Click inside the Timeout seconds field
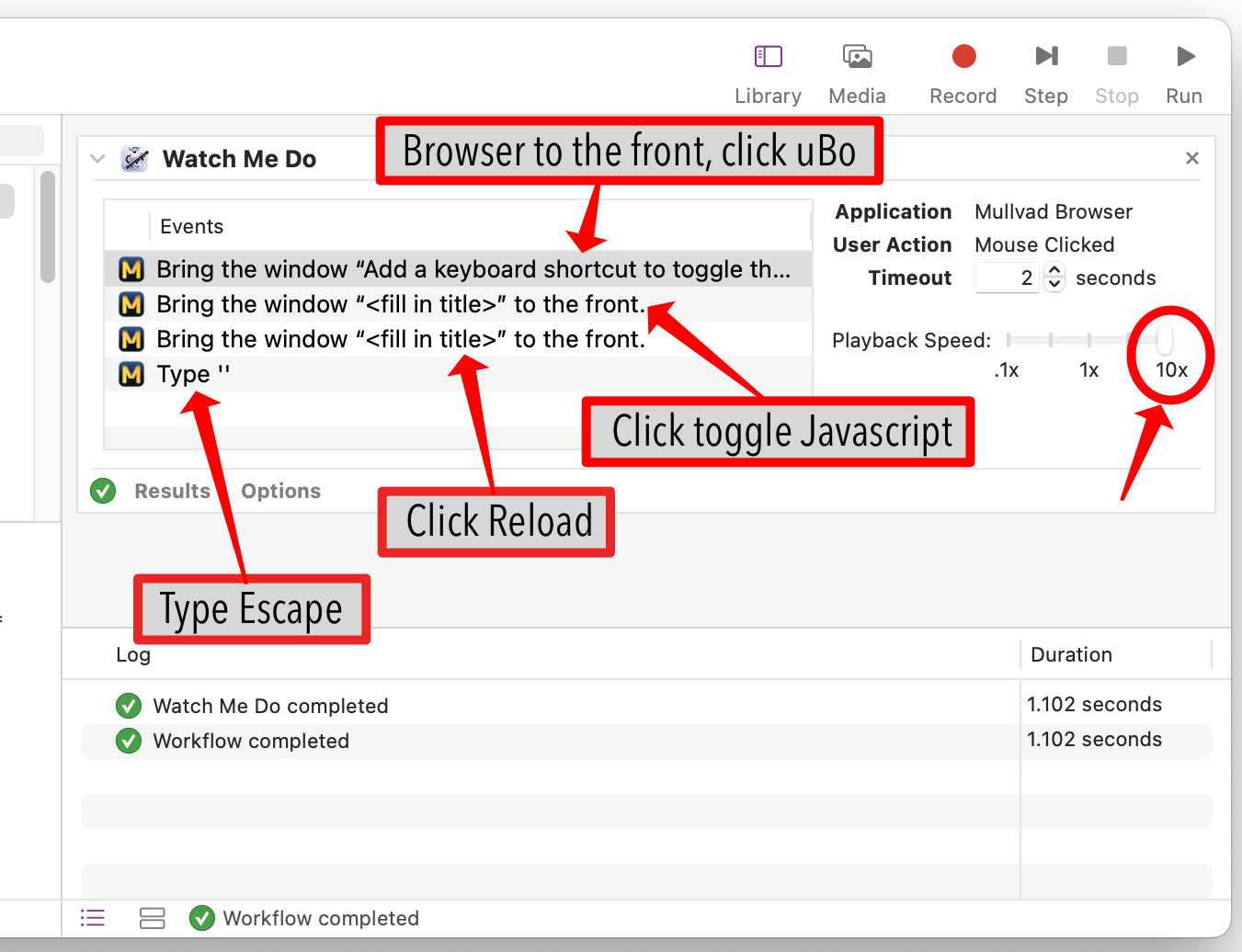The height and width of the screenshot is (952, 1242). pyautogui.click(x=1007, y=278)
